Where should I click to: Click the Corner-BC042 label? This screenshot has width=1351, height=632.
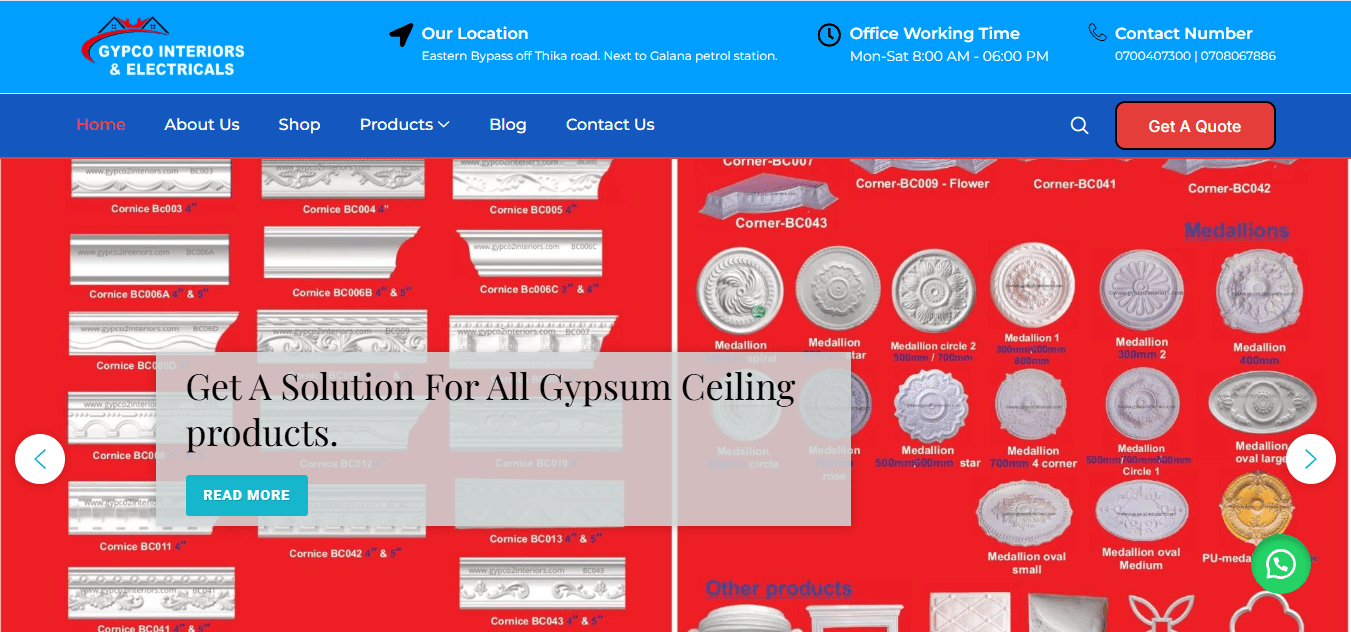click(x=1229, y=188)
